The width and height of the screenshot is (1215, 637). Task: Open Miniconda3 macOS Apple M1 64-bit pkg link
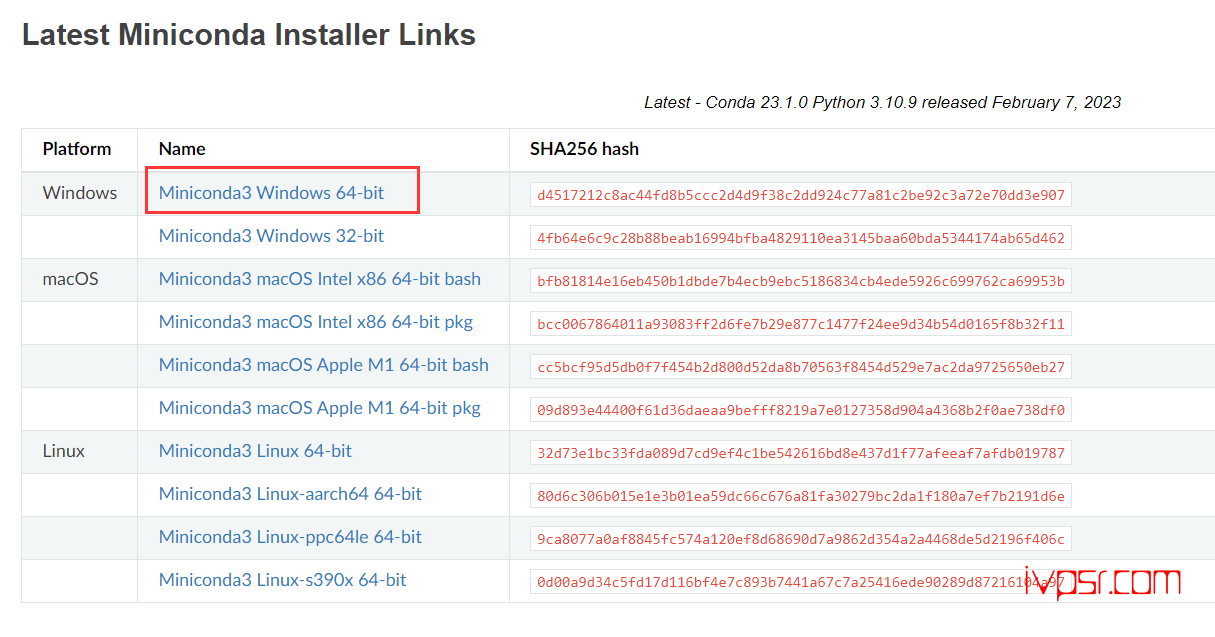click(320, 408)
